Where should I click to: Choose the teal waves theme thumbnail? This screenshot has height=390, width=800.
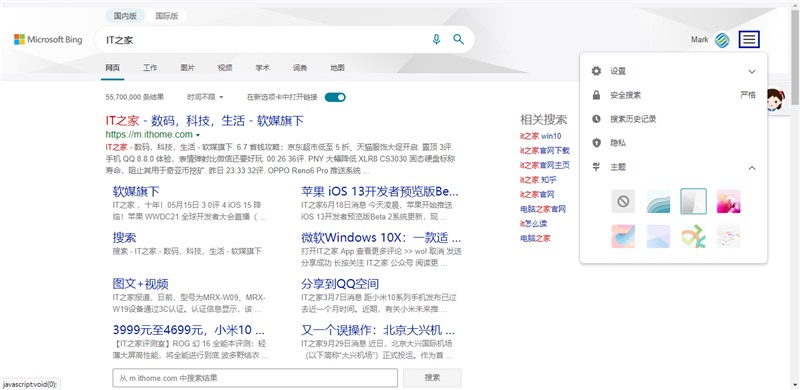pos(658,201)
